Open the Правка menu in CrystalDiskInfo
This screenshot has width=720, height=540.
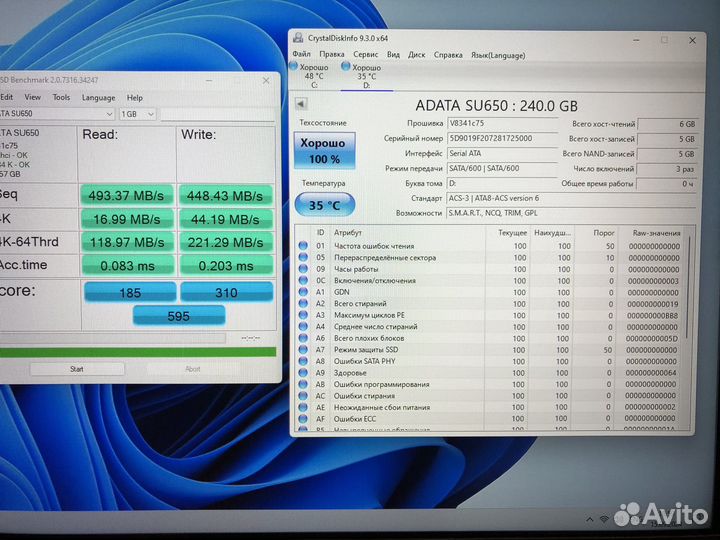pos(332,54)
